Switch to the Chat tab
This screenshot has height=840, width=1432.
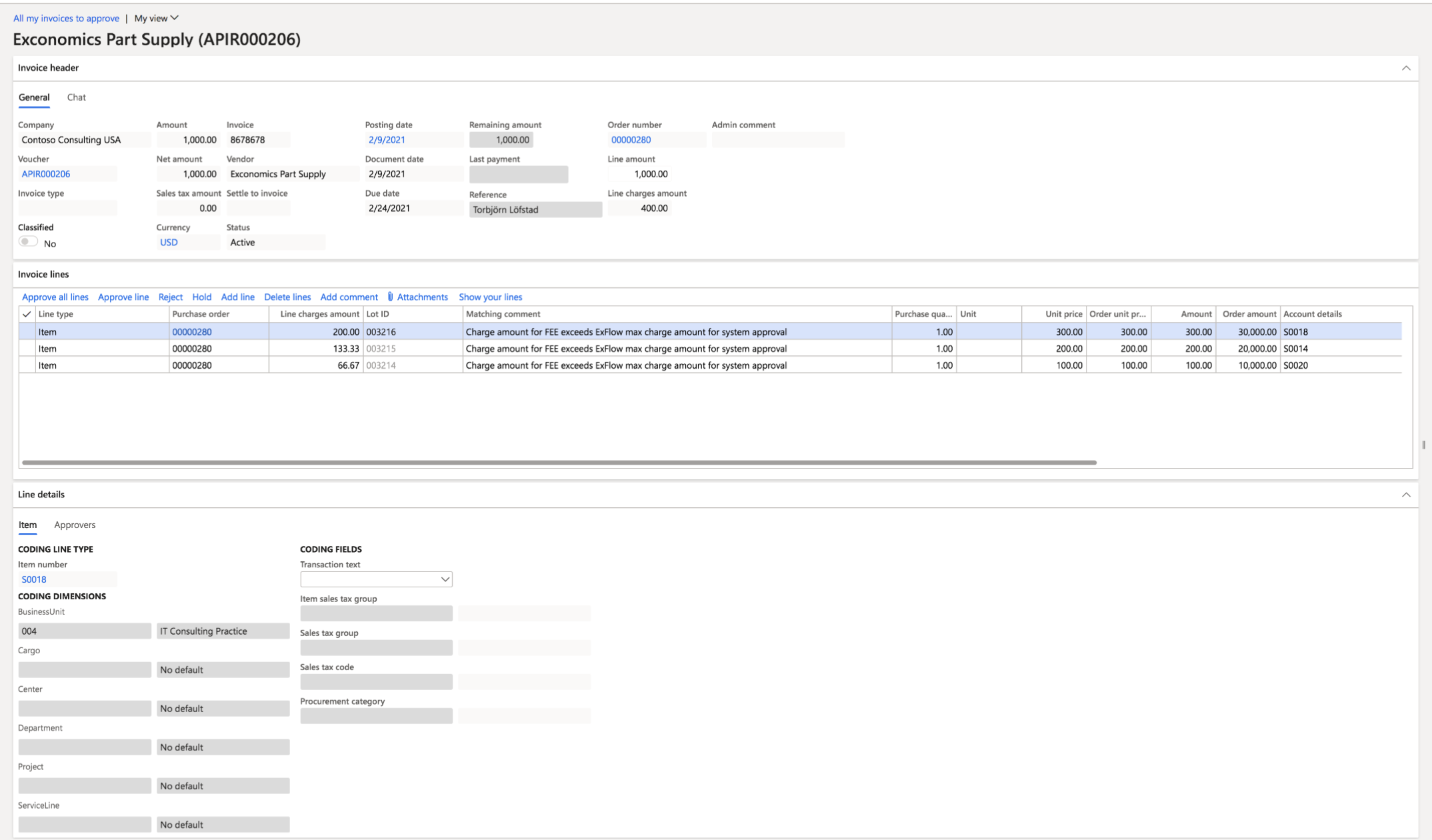click(76, 97)
